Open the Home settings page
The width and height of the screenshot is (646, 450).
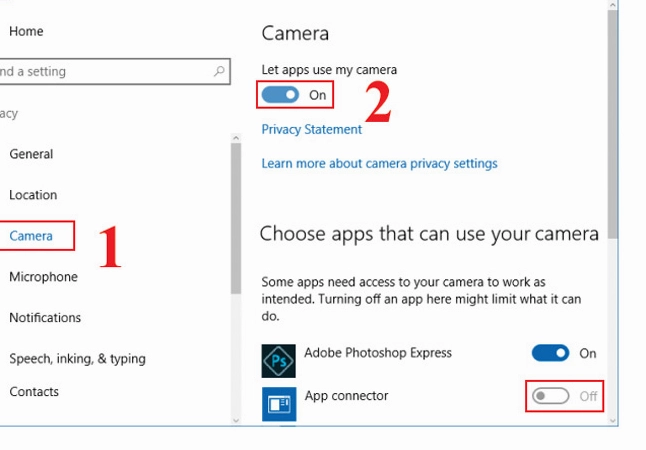pos(26,31)
